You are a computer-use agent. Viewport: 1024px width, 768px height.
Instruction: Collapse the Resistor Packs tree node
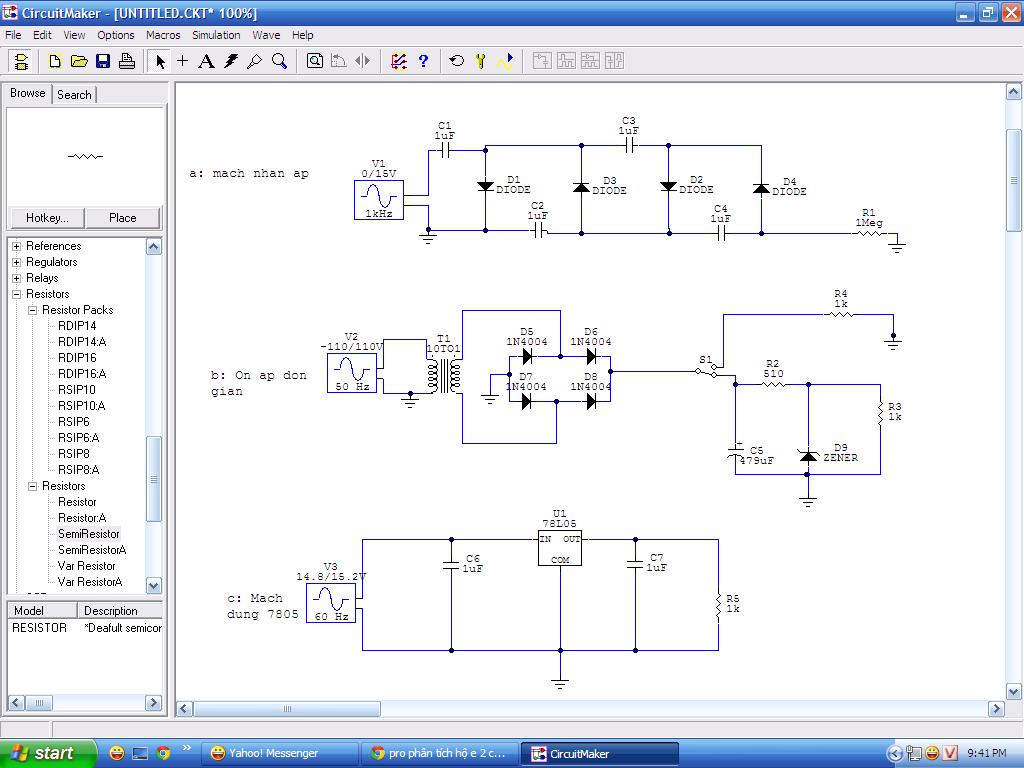[32, 310]
